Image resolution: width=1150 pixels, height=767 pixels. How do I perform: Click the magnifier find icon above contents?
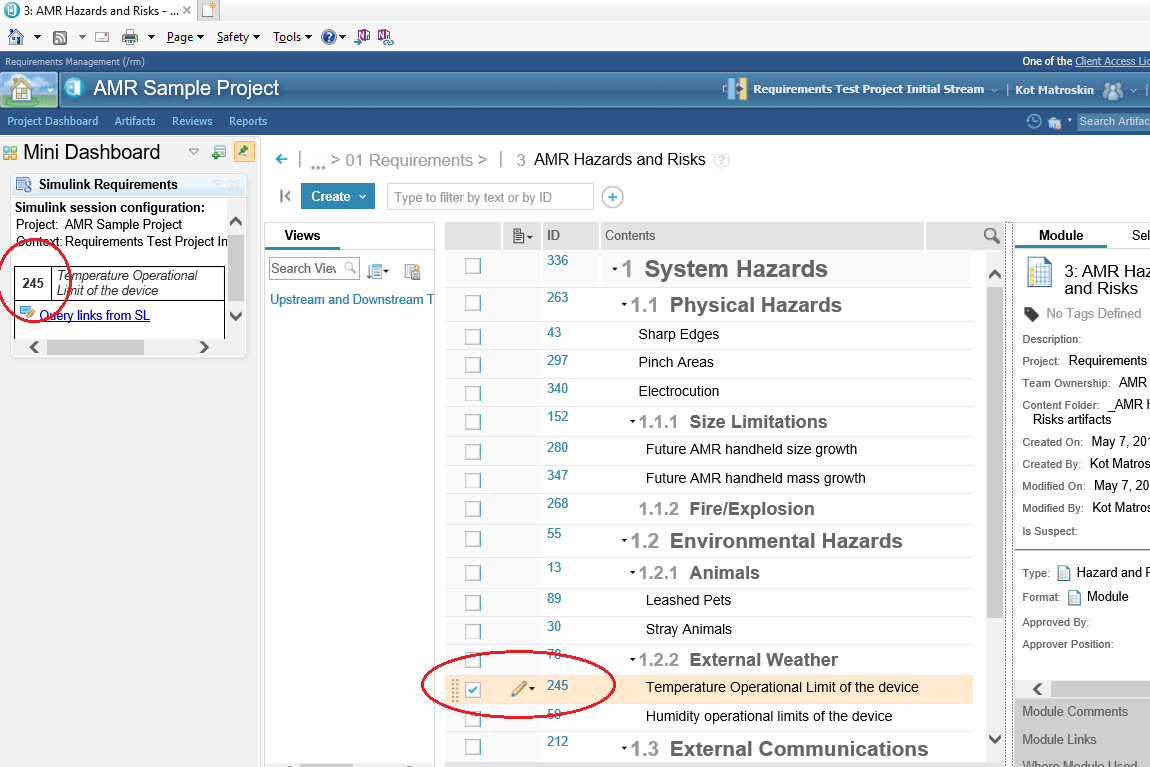pyautogui.click(x=991, y=235)
